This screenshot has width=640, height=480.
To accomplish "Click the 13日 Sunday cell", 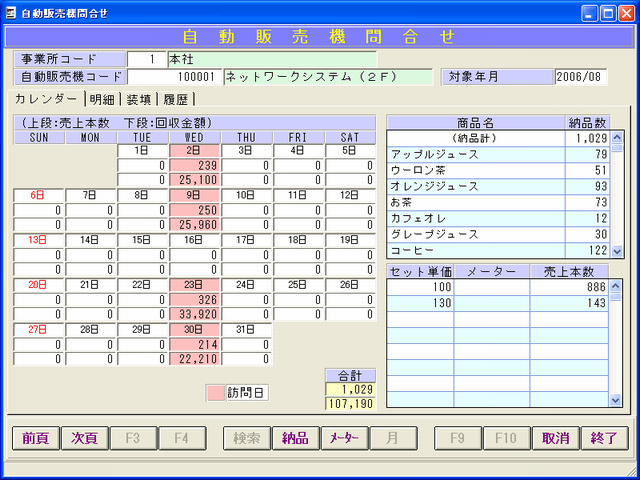I will coord(39,240).
